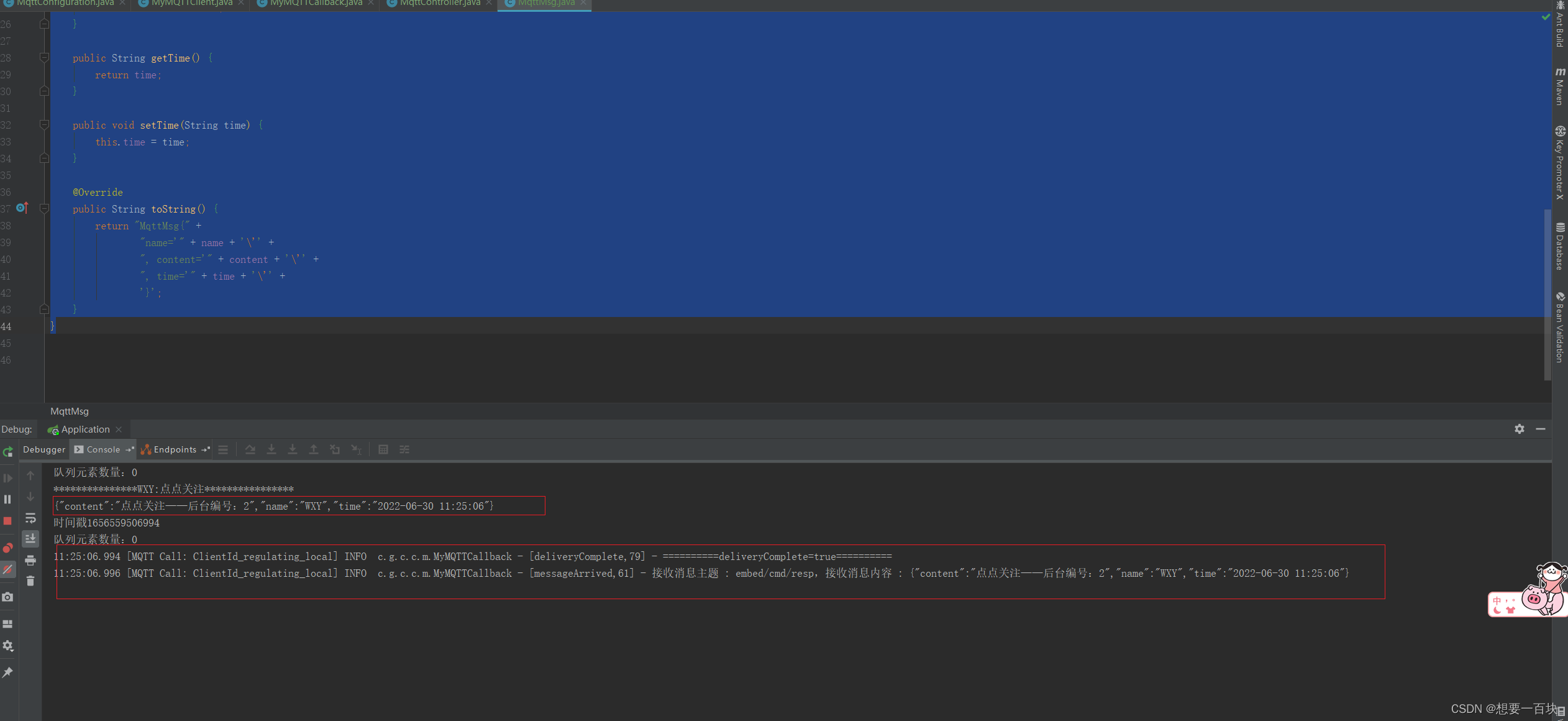
Task: Click the input method mascot widget
Action: (1528, 590)
